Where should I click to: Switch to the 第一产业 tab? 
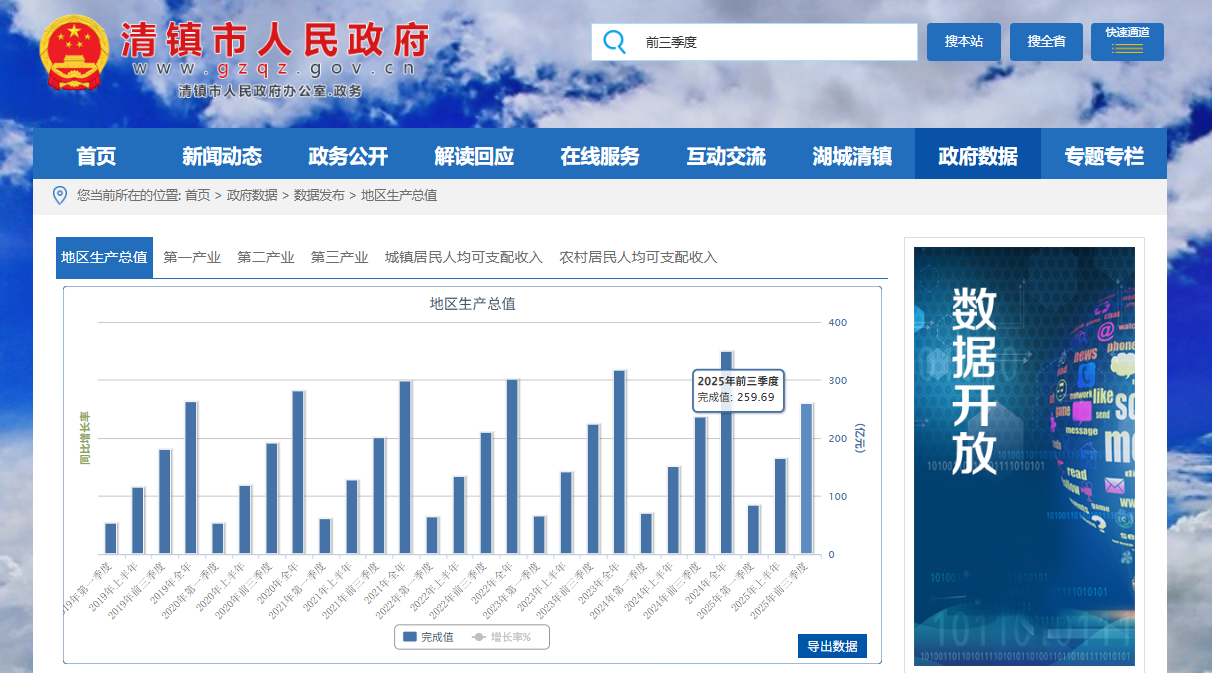[x=192, y=258]
